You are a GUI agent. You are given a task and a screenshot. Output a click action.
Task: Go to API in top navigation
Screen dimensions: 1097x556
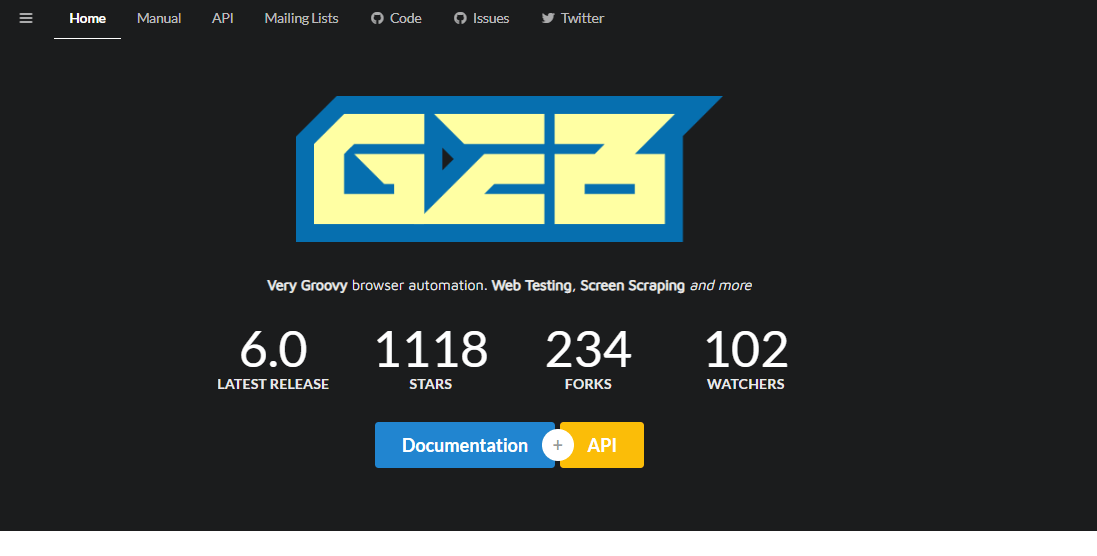coord(223,18)
